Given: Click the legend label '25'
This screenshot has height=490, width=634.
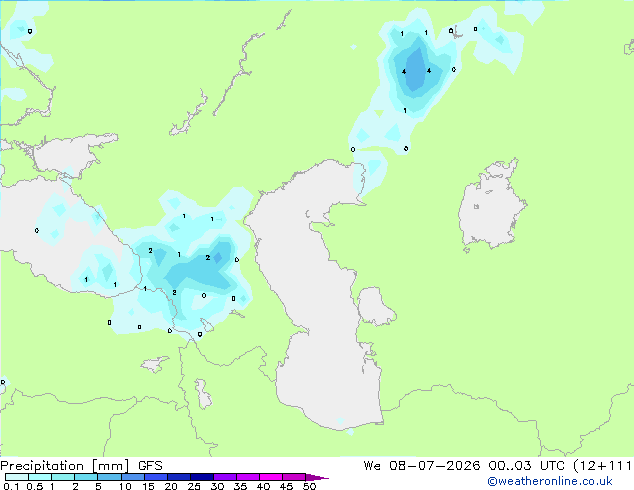Looking at the screenshot, I should [x=194, y=486].
